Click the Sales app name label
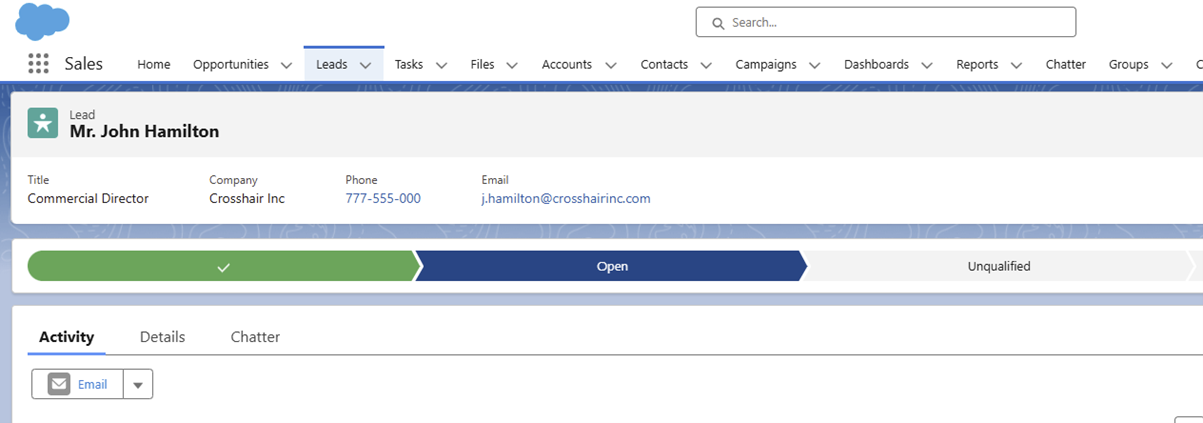 click(x=84, y=64)
